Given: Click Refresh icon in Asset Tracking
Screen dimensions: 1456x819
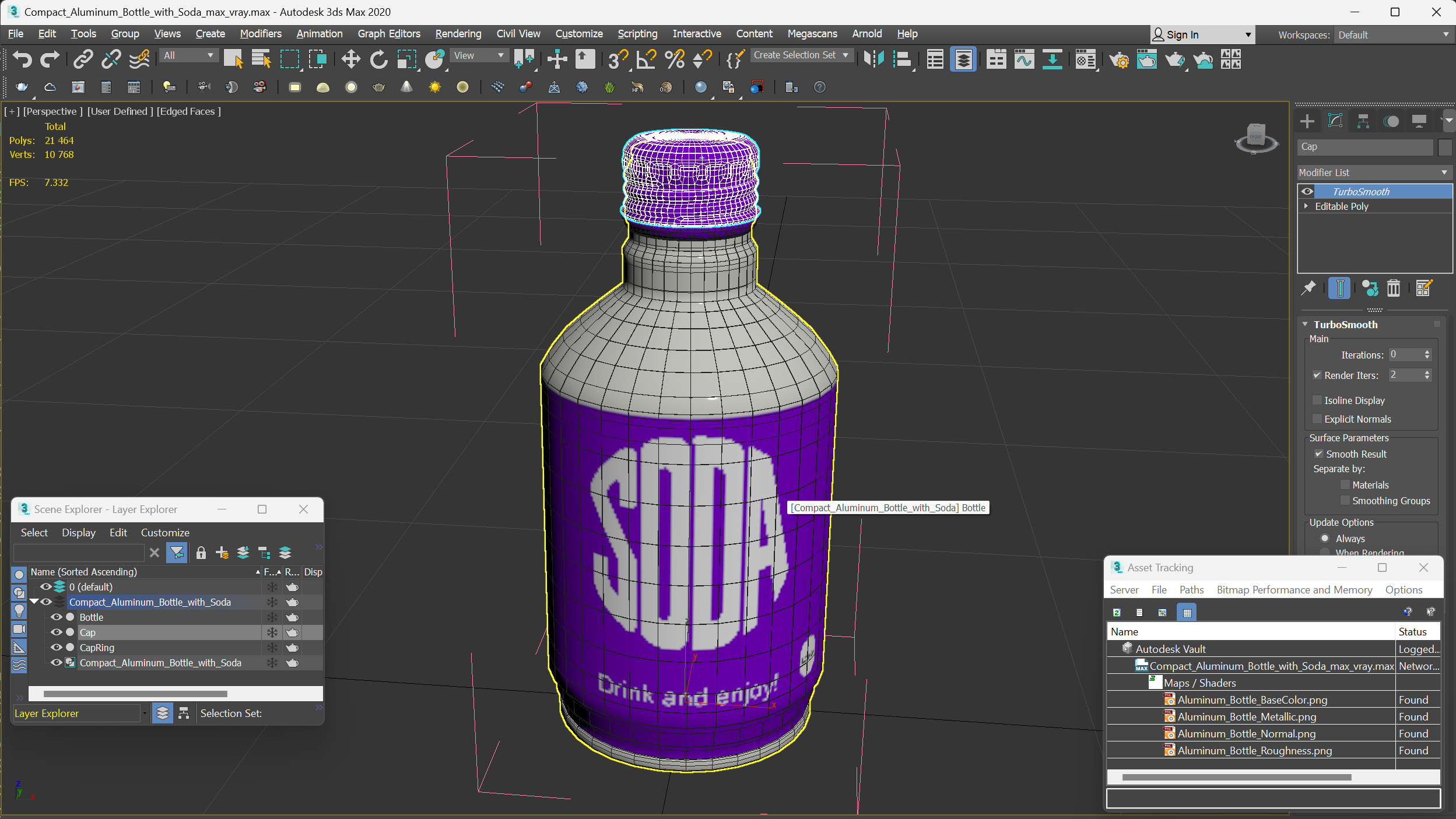Looking at the screenshot, I should 1116,612.
